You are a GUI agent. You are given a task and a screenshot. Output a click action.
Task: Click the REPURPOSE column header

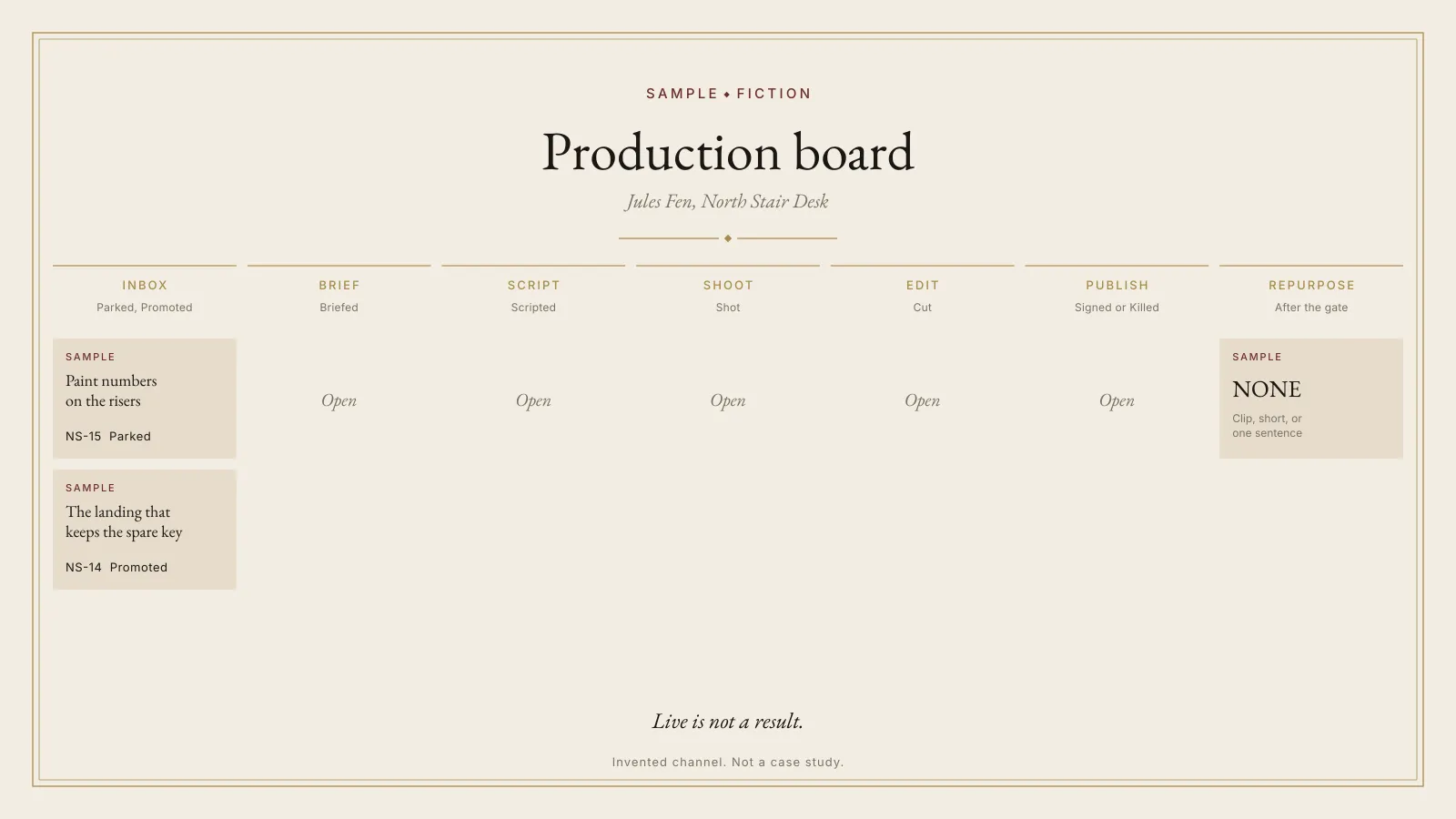coord(1311,285)
